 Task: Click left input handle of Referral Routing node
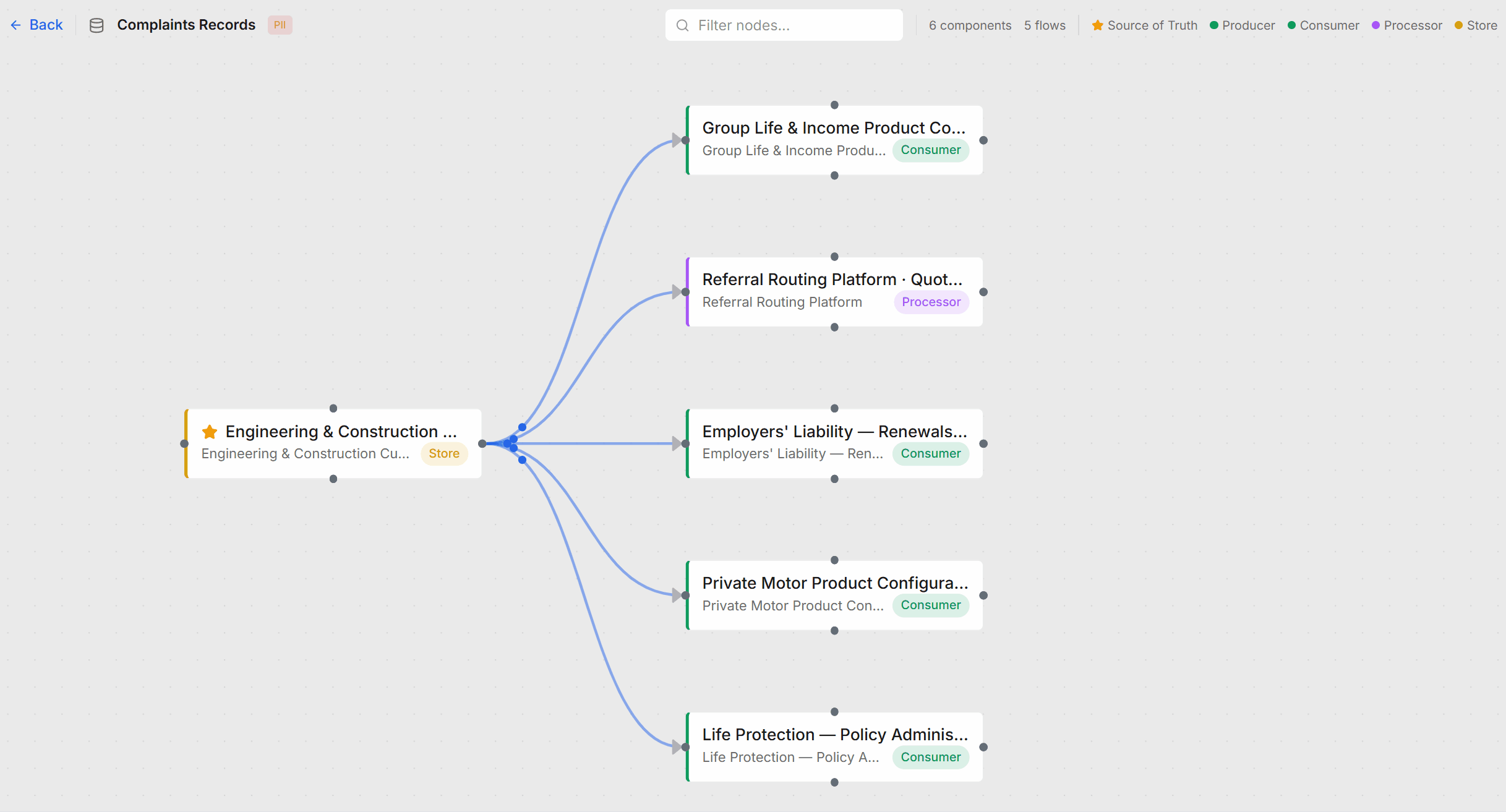(685, 292)
